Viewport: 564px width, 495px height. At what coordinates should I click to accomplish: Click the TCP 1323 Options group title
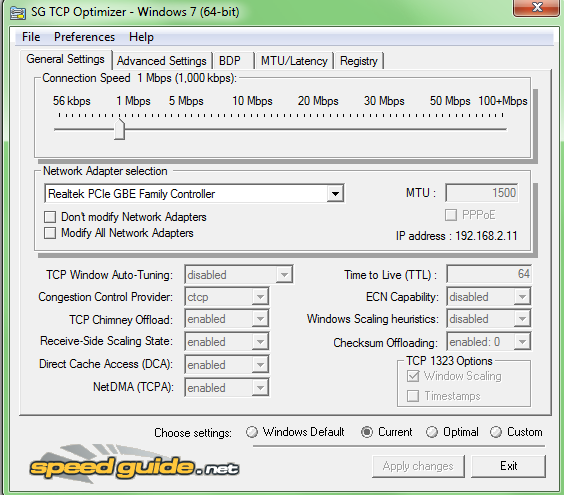click(x=449, y=361)
